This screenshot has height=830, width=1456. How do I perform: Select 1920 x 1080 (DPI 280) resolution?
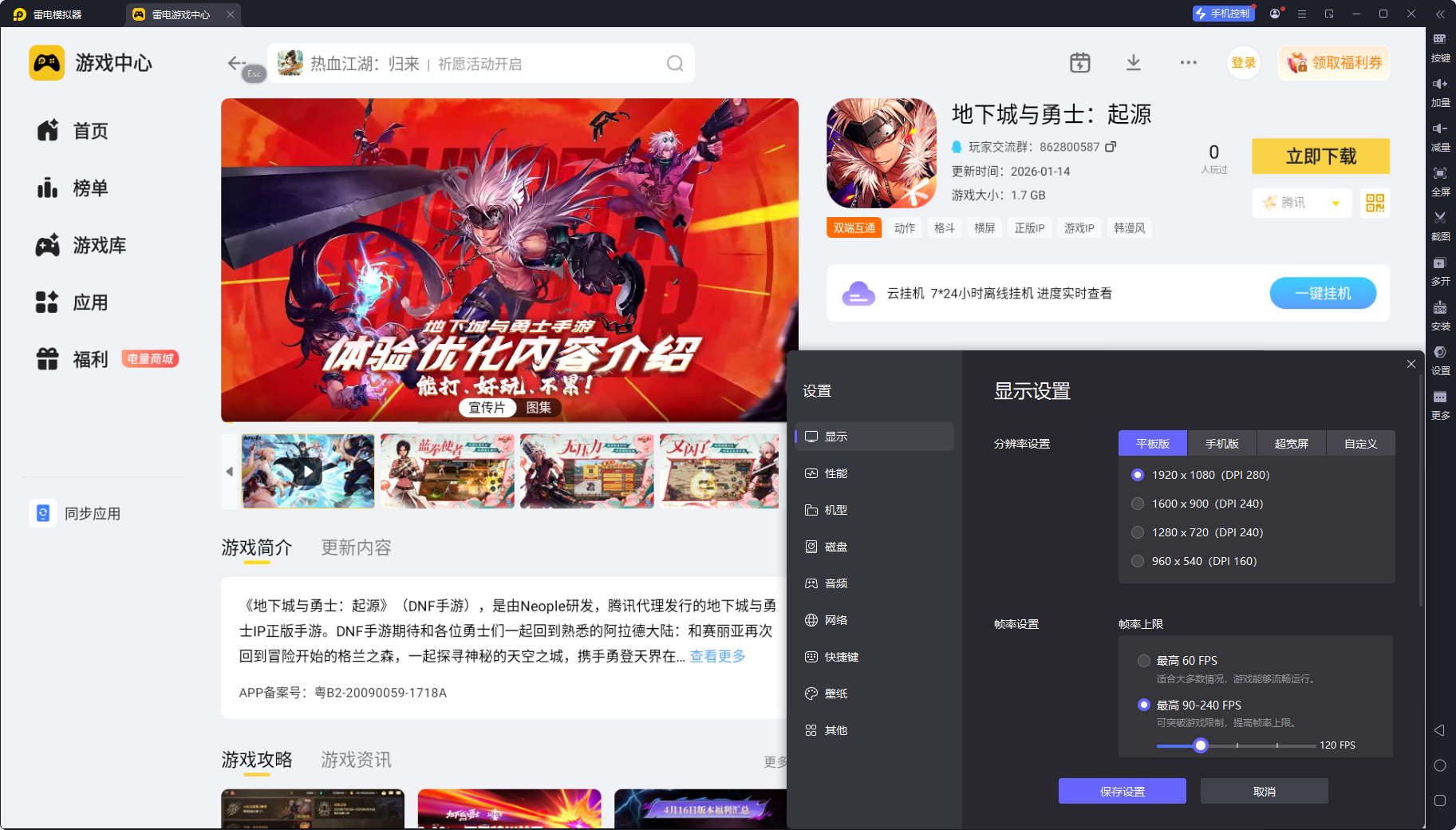click(x=1138, y=475)
